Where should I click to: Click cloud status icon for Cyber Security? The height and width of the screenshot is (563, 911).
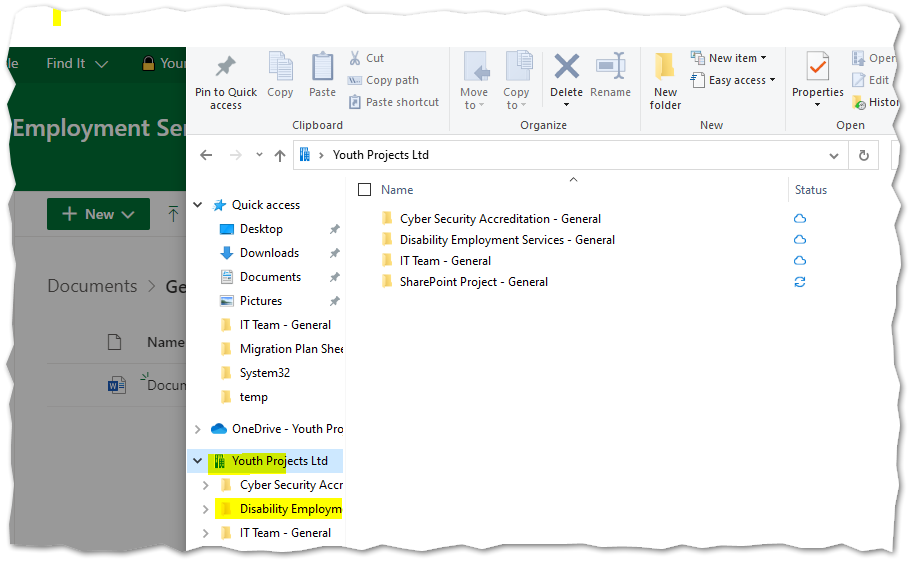click(800, 218)
